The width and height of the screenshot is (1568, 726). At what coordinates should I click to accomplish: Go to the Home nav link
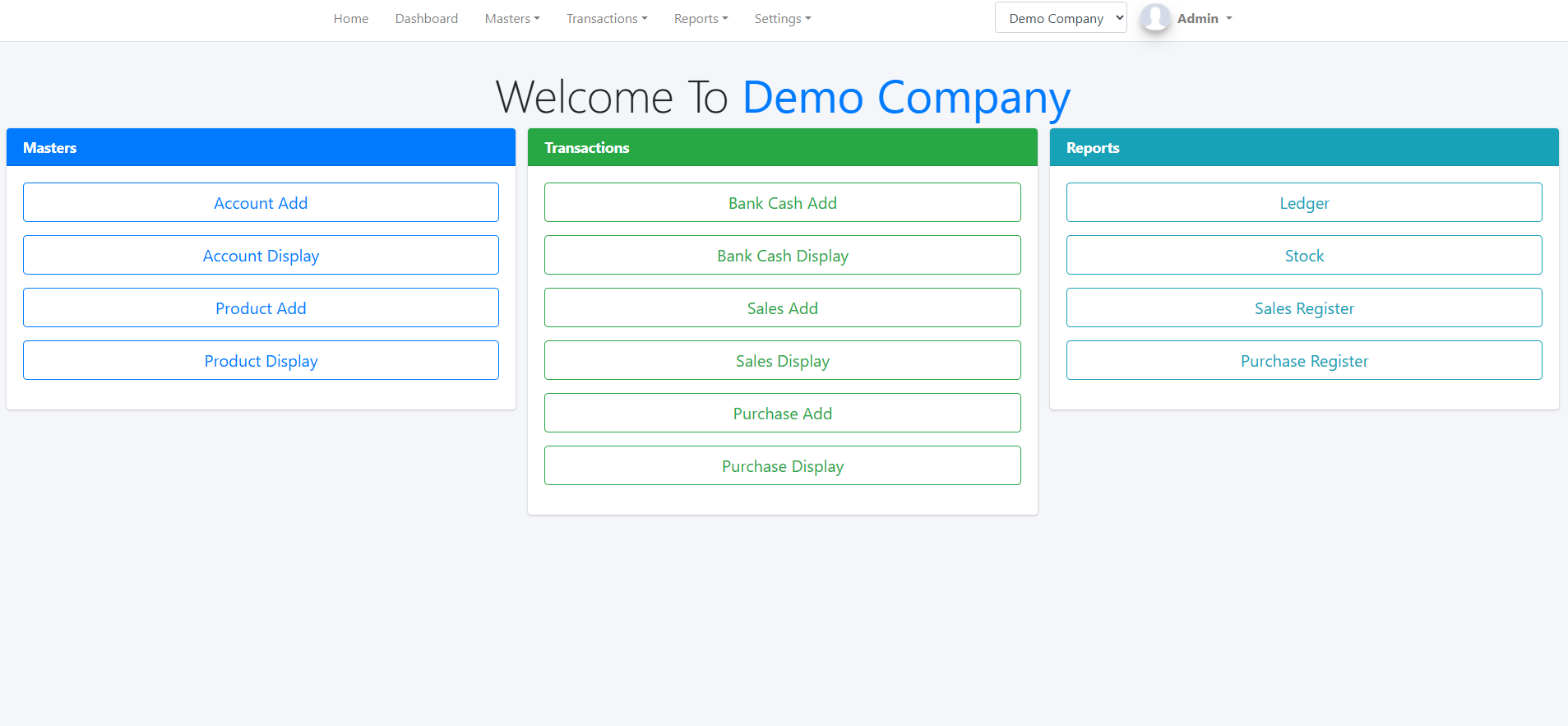coord(351,19)
